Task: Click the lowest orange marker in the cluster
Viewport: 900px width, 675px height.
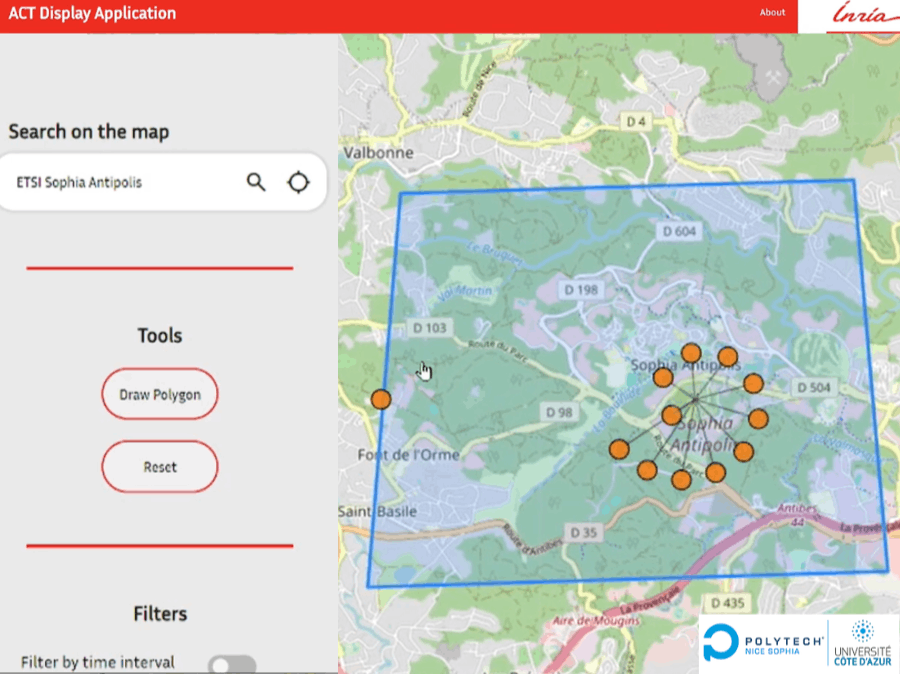Action: click(x=681, y=480)
